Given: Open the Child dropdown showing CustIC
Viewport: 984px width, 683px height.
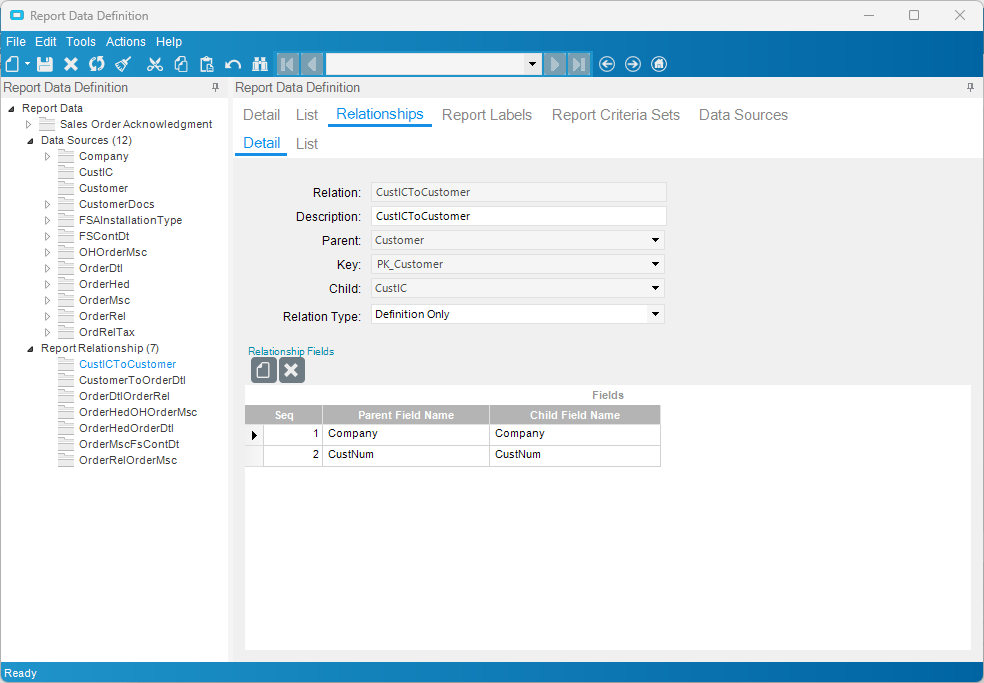Looking at the screenshot, I should (x=655, y=288).
